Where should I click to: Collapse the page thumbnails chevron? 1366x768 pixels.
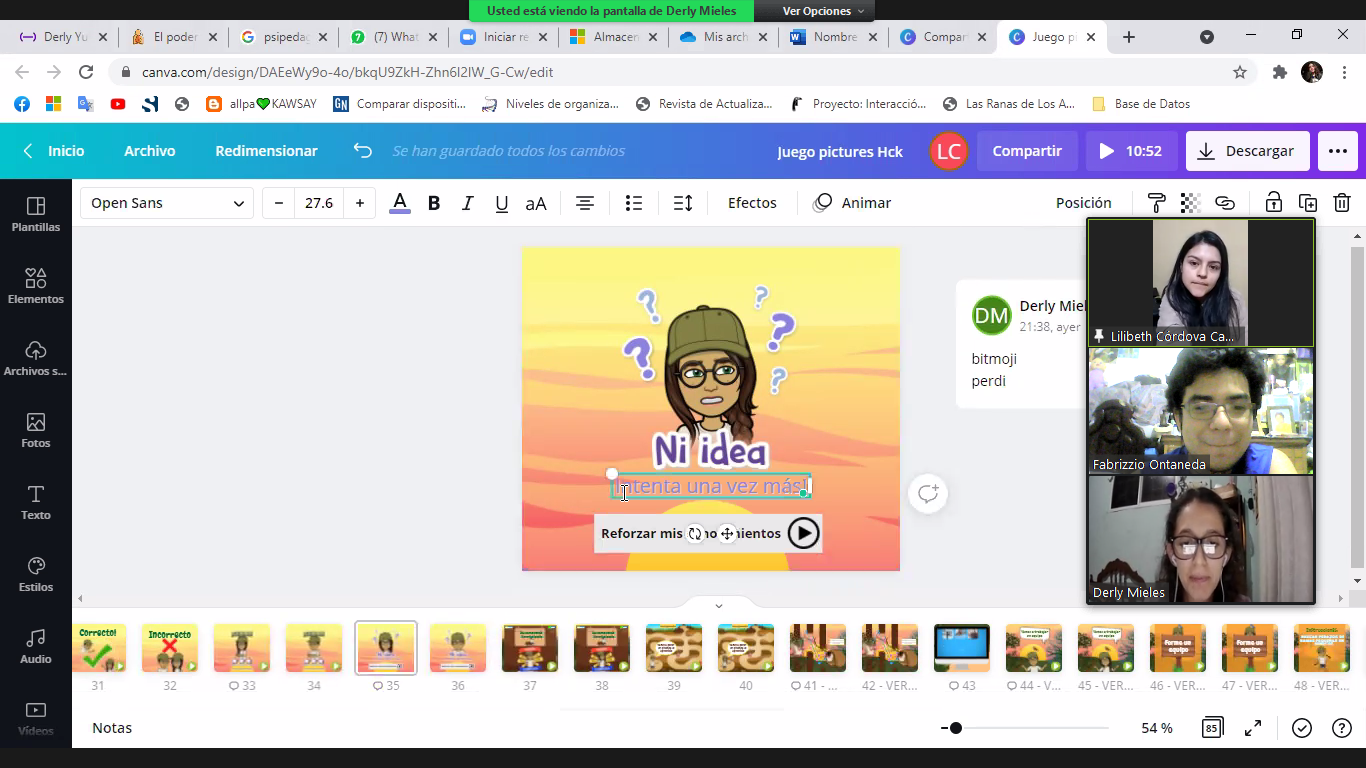point(718,605)
